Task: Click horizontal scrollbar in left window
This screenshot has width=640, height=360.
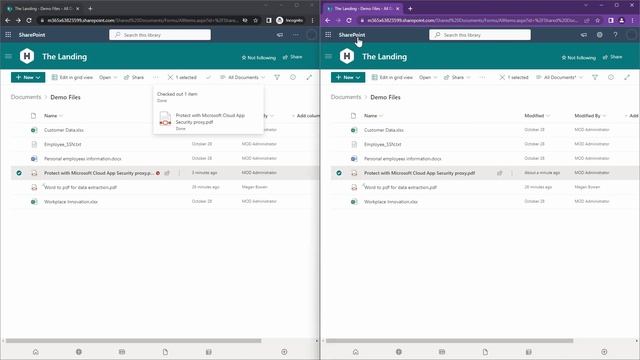Action: click(133, 340)
